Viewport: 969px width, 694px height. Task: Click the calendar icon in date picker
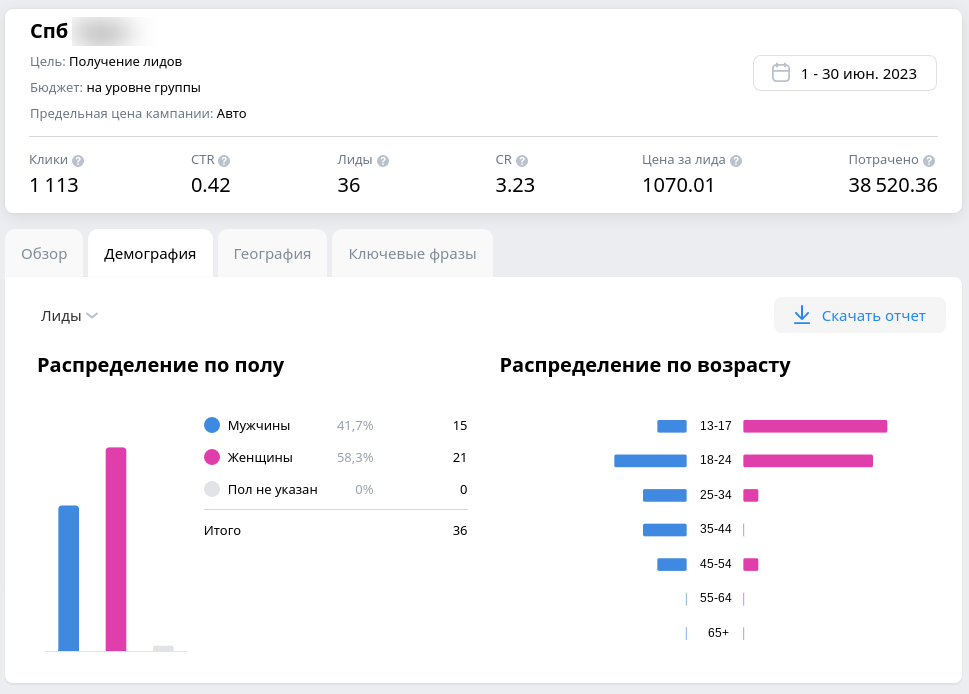(x=781, y=73)
